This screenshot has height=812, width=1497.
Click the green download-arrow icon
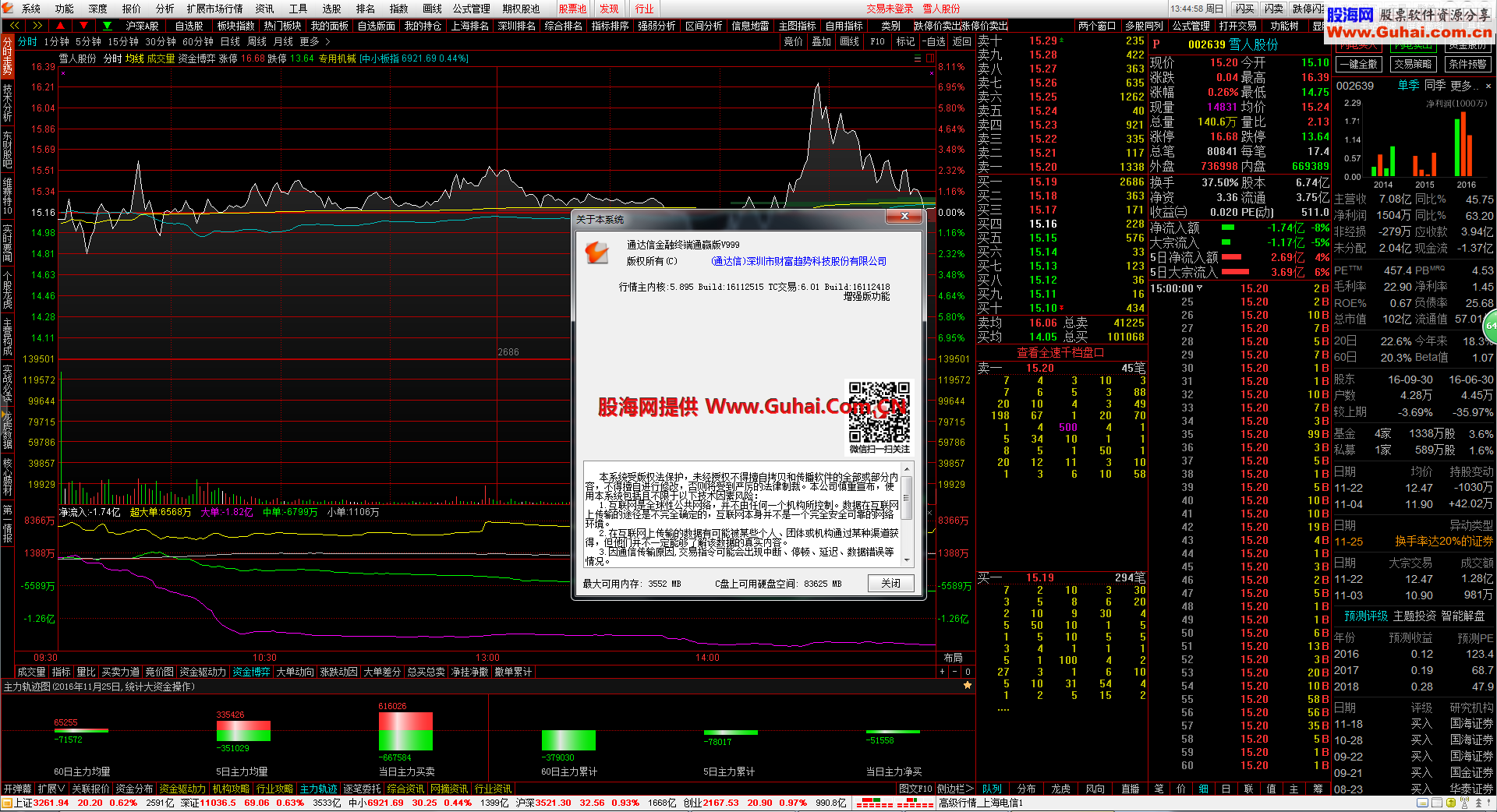tap(108, 26)
